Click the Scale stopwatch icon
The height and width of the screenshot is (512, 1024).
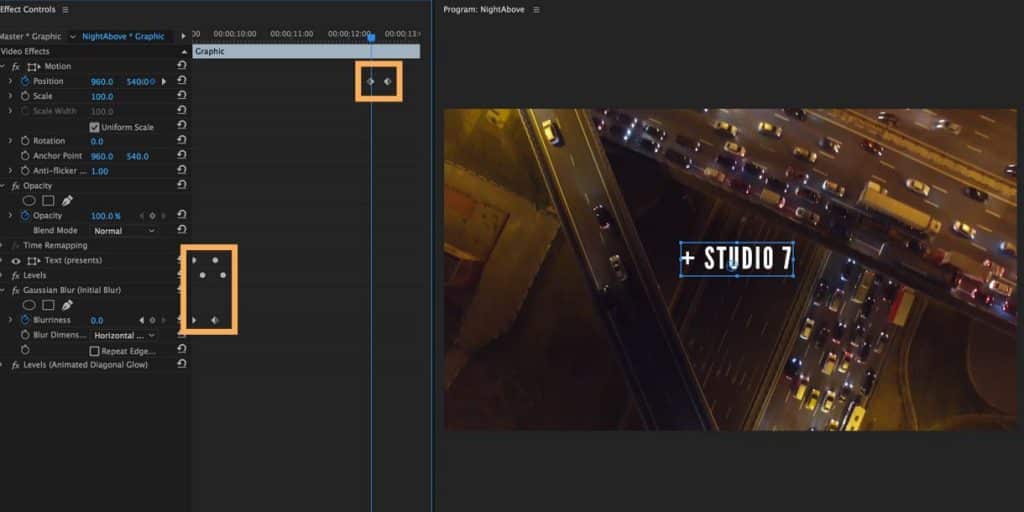coord(26,96)
